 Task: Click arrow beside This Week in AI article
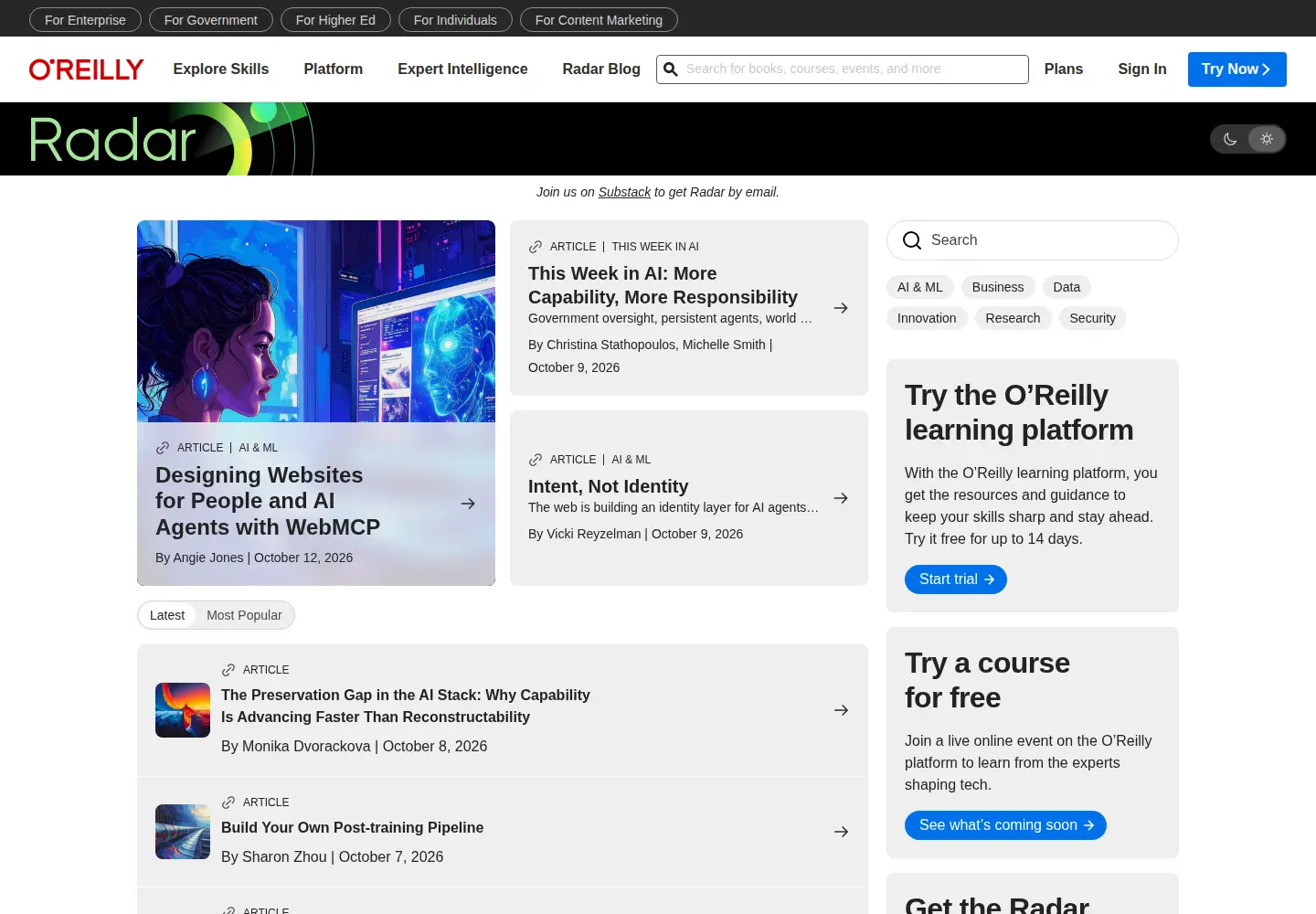click(x=841, y=308)
